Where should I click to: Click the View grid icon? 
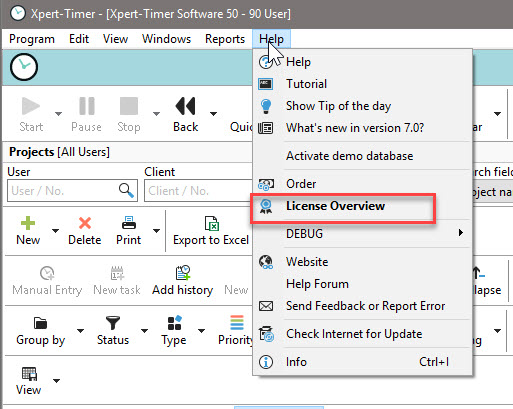(29, 374)
